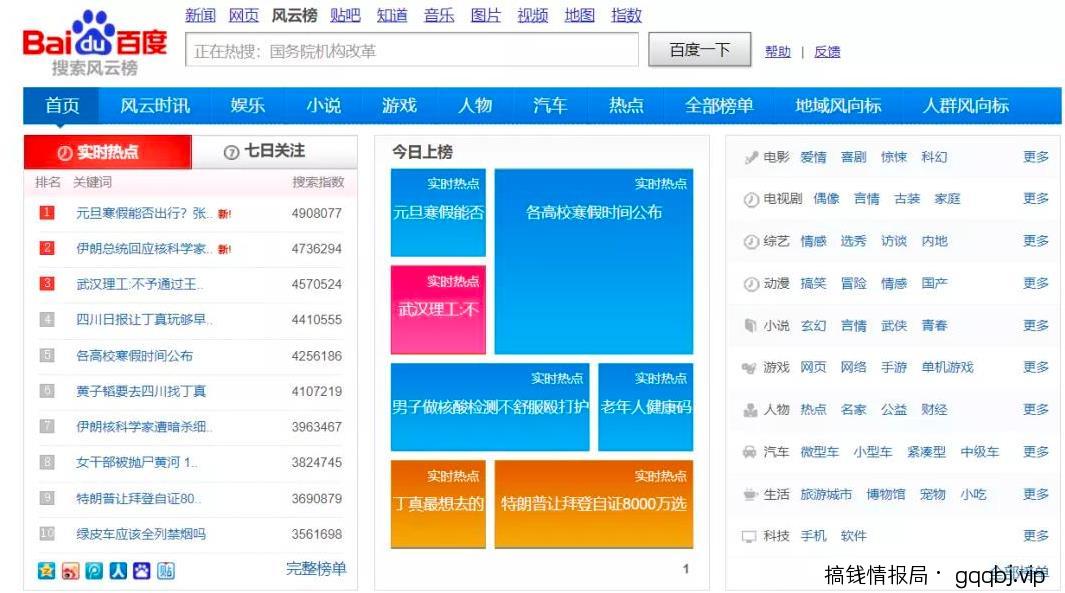
Task: Click the 汽车 category car icon
Action: coord(749,451)
